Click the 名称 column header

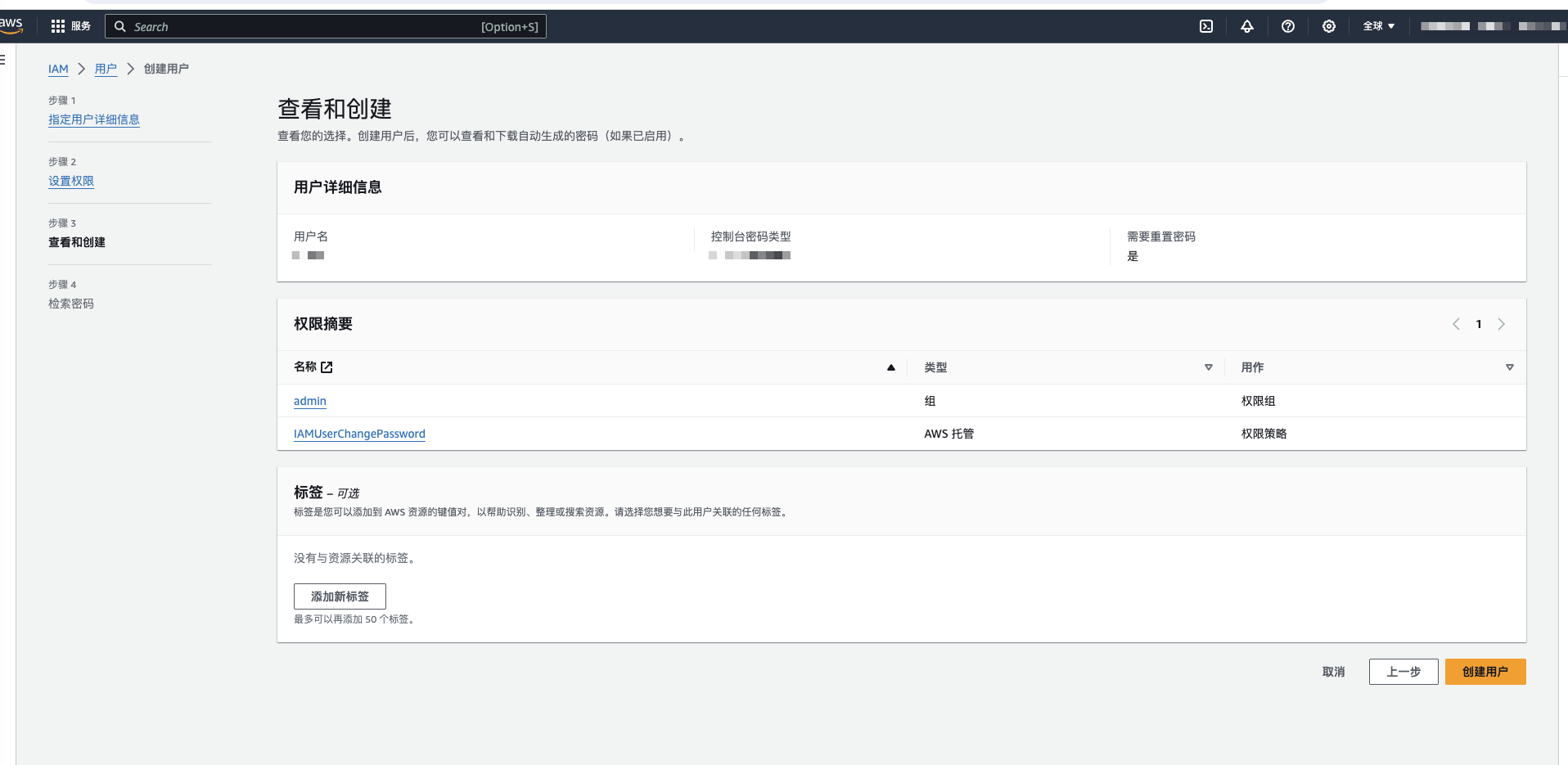[x=305, y=367]
